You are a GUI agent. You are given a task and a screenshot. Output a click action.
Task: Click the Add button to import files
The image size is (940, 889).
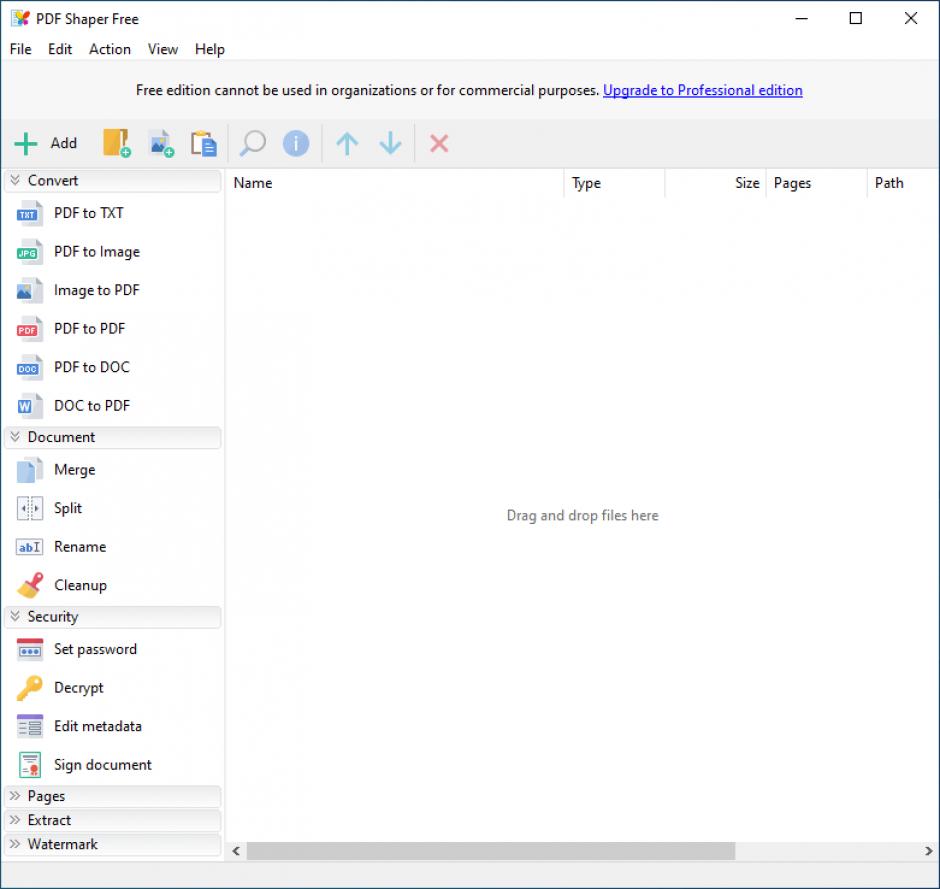[x=47, y=143]
